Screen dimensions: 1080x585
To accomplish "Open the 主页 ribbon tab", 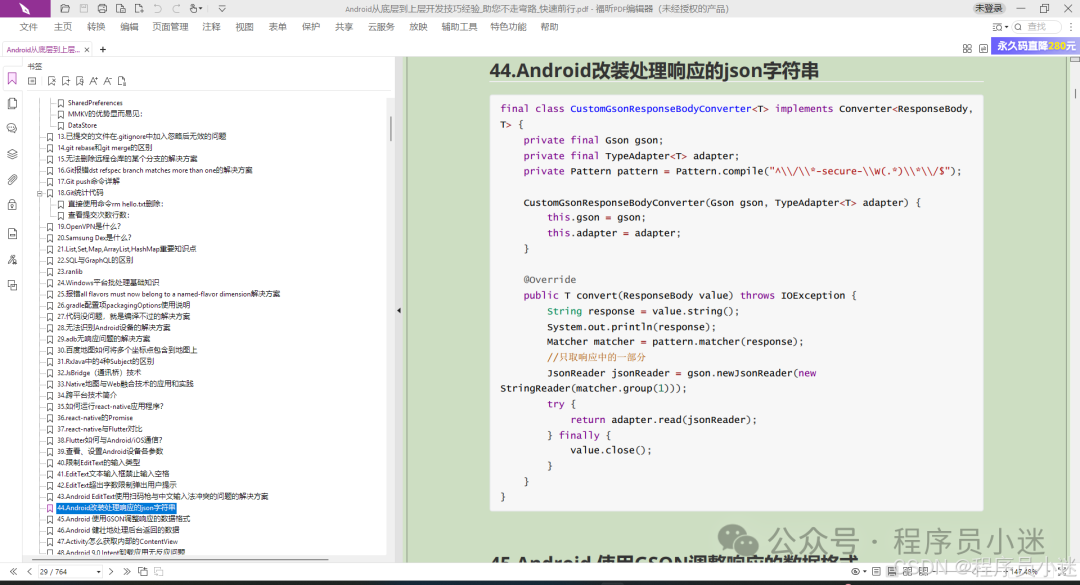I will pyautogui.click(x=63, y=27).
